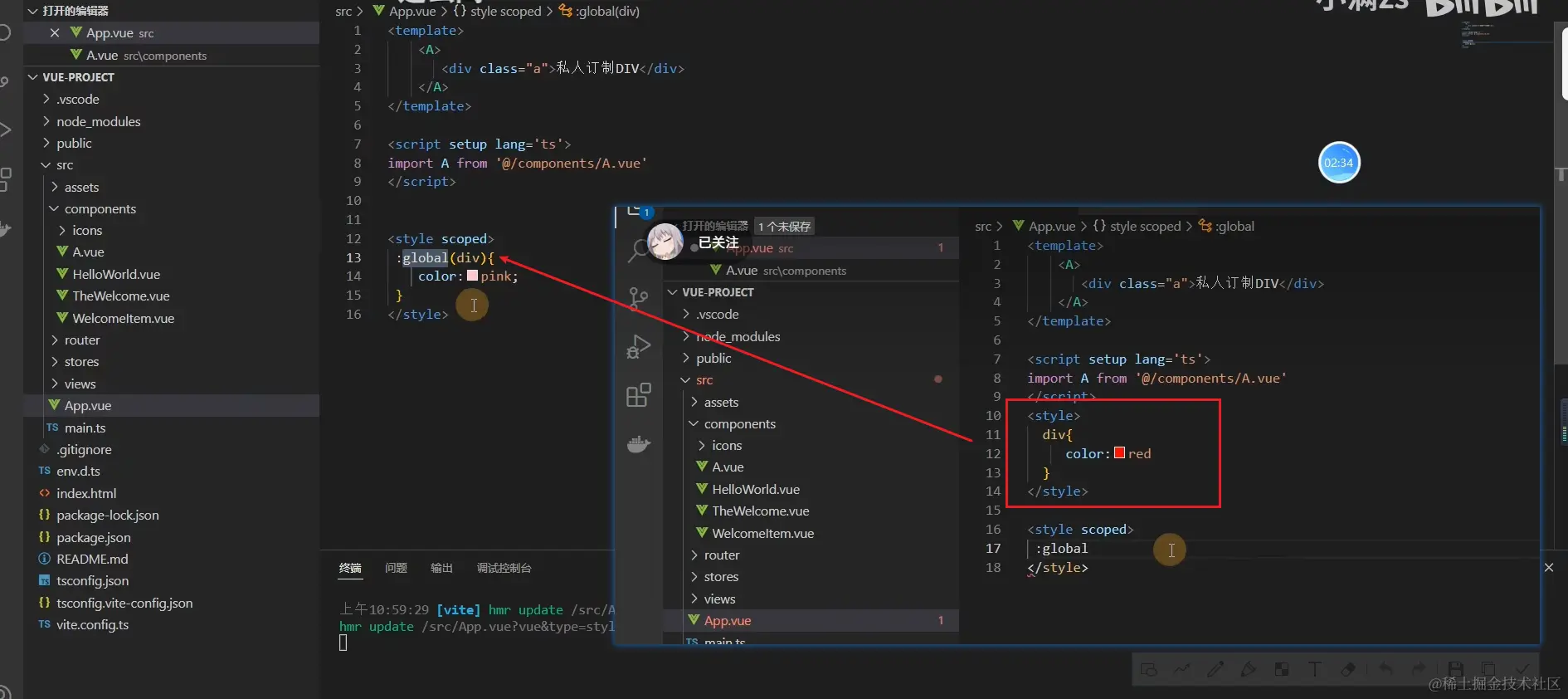The image size is (1568, 699).
Task: Open WelcomeItem.vue in main explorer
Action: [x=123, y=318]
